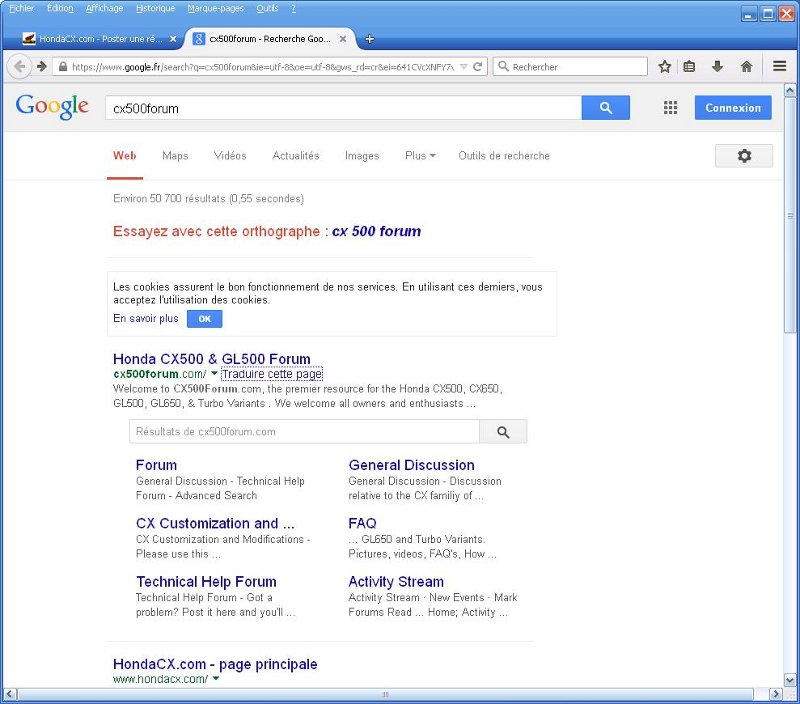
Task: Open HondaCX.com - page principale result
Action: pyautogui.click(x=215, y=664)
